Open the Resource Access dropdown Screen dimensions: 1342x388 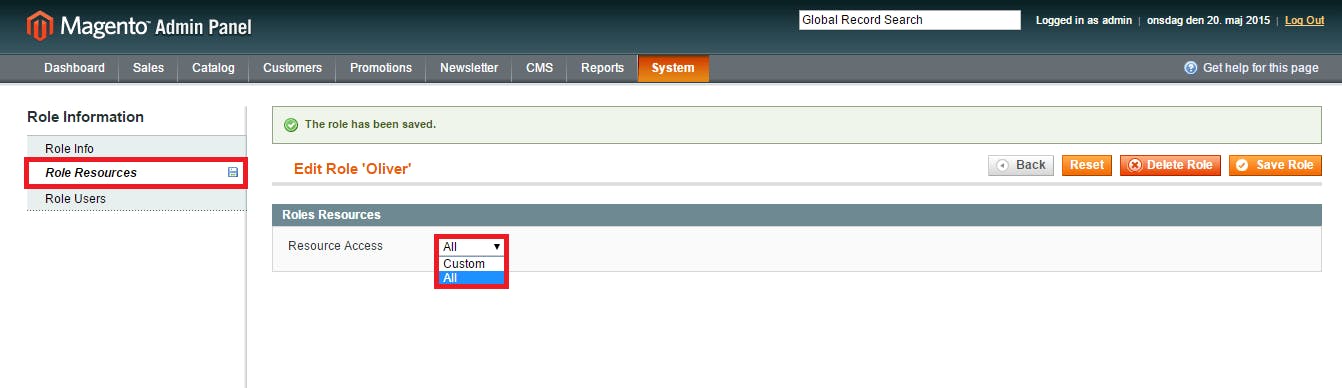point(471,246)
